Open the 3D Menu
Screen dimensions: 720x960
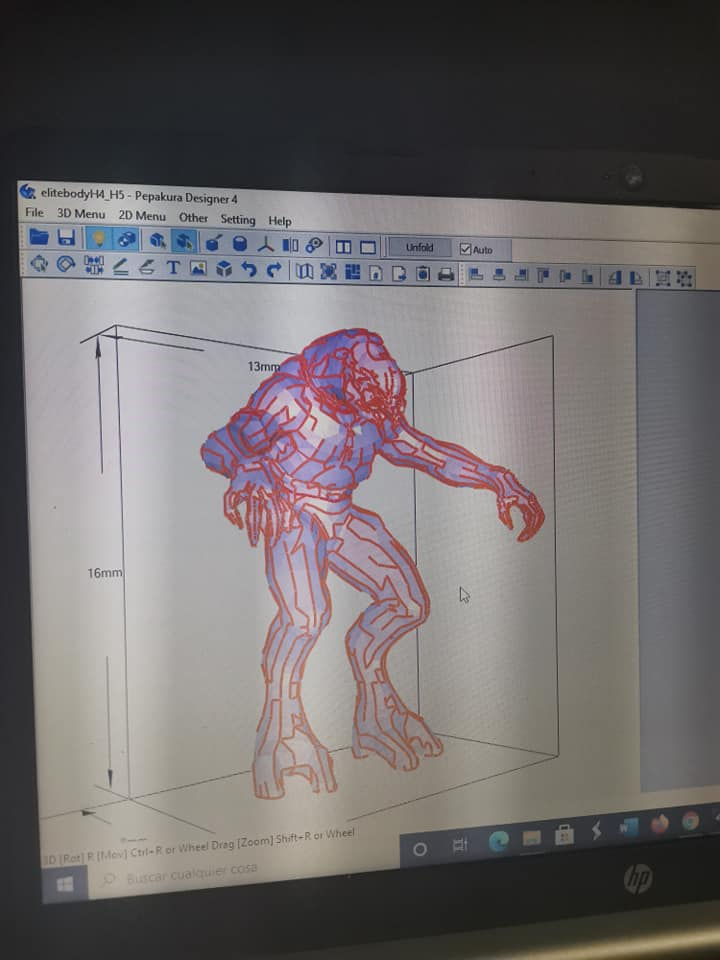tap(81, 214)
